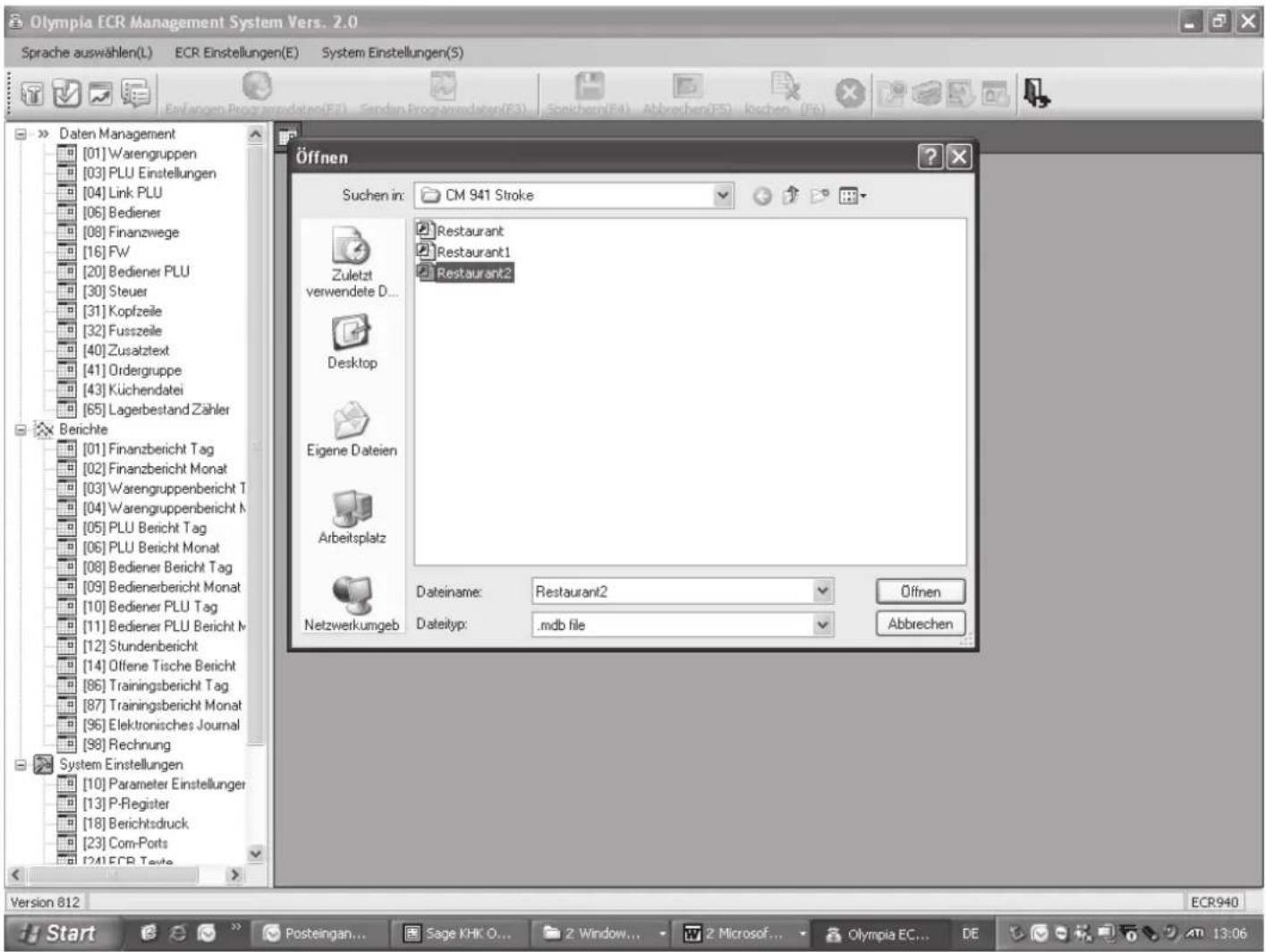Open Zuletzt verwendete Dokumente place

pos(352,261)
